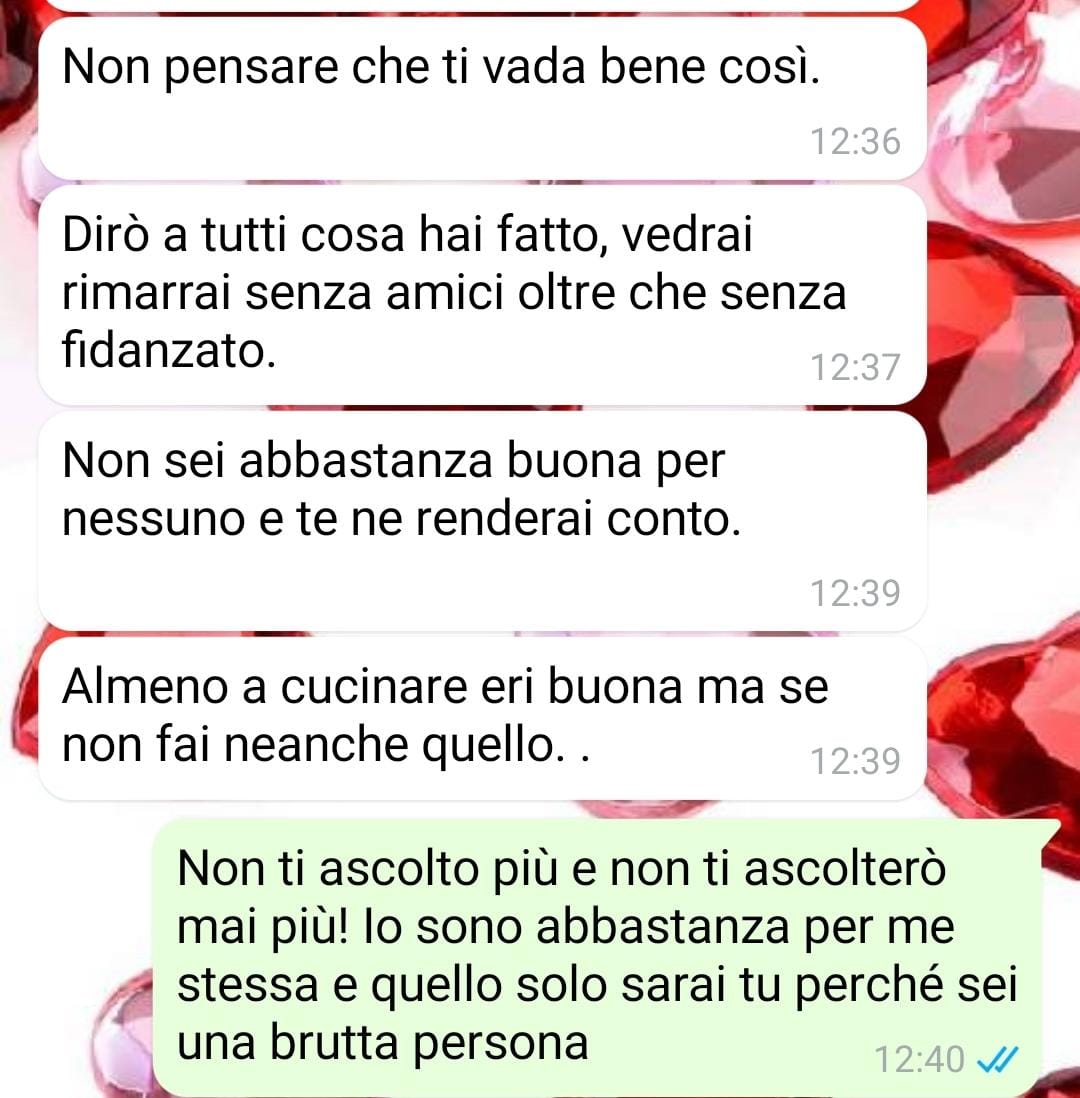Image resolution: width=1080 pixels, height=1098 pixels.
Task: Click the 12:36 timestamp
Action: pyautogui.click(x=855, y=141)
